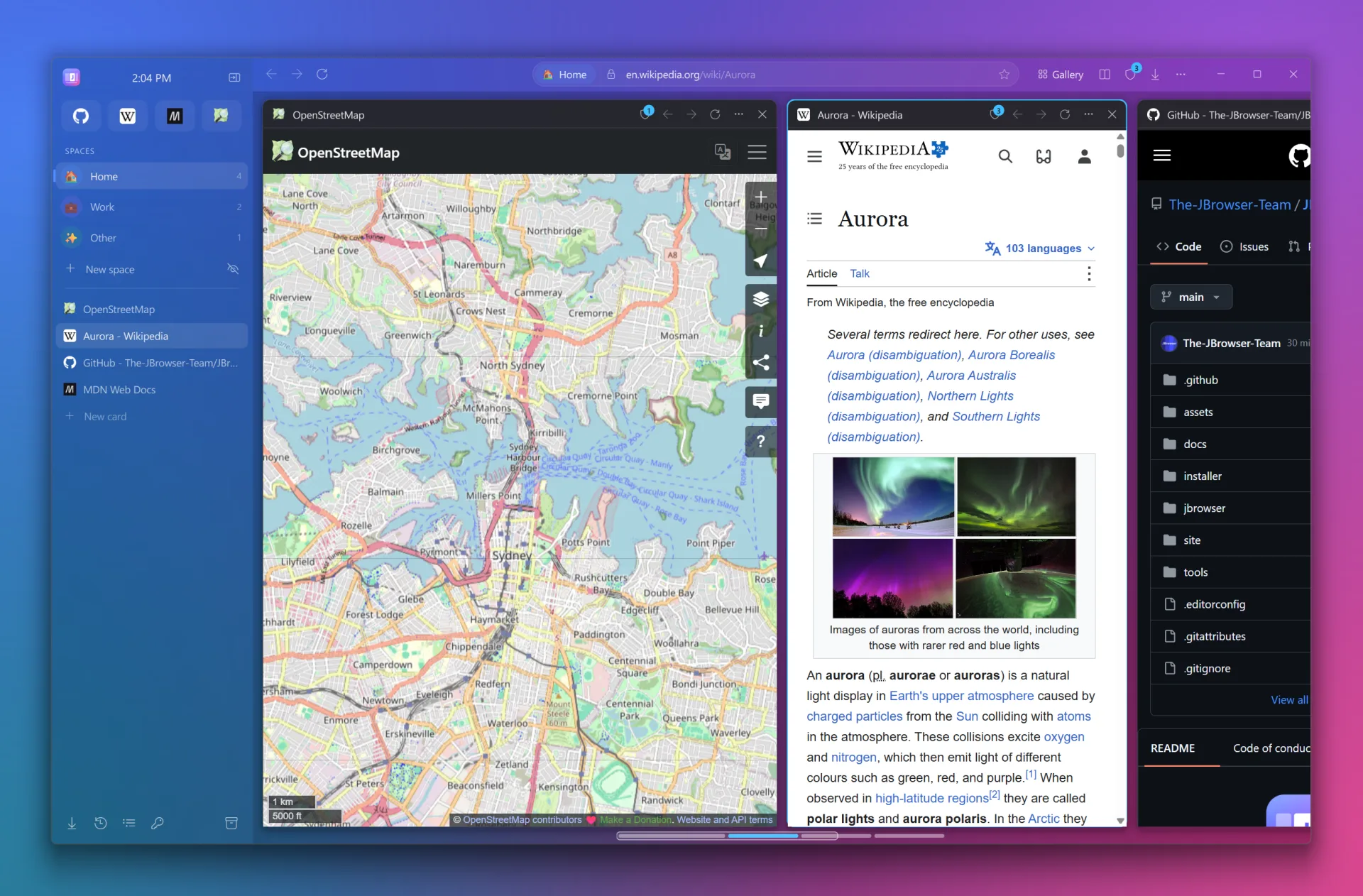Select the Work space
Viewport: 1363px width, 896px height.
[x=151, y=207]
